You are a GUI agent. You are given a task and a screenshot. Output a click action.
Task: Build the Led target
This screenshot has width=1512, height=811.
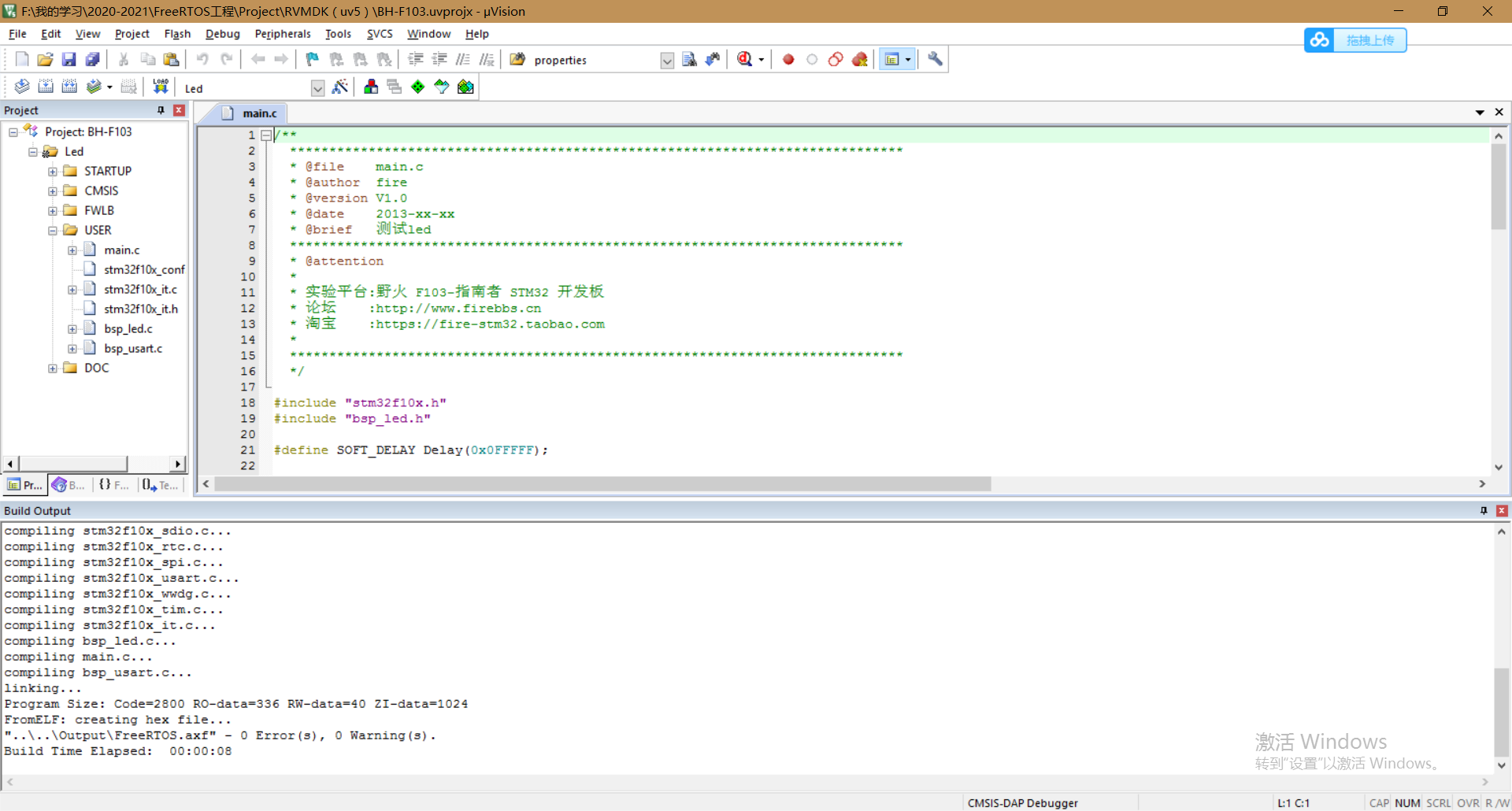point(46,87)
